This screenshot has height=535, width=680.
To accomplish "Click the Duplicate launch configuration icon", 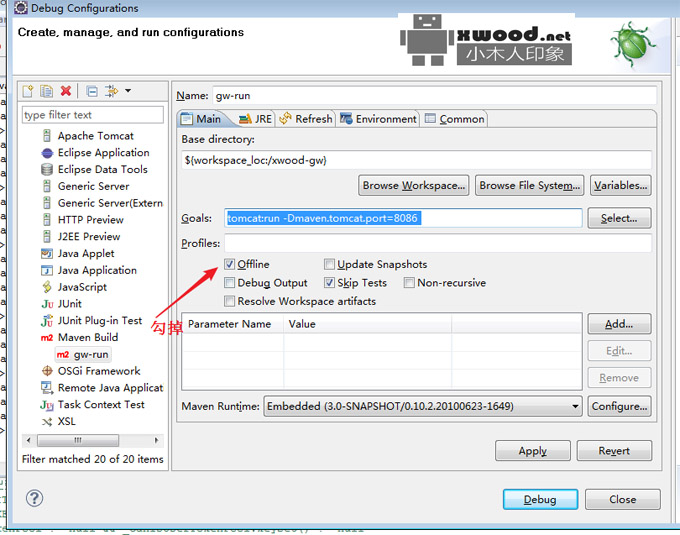I will pos(46,91).
